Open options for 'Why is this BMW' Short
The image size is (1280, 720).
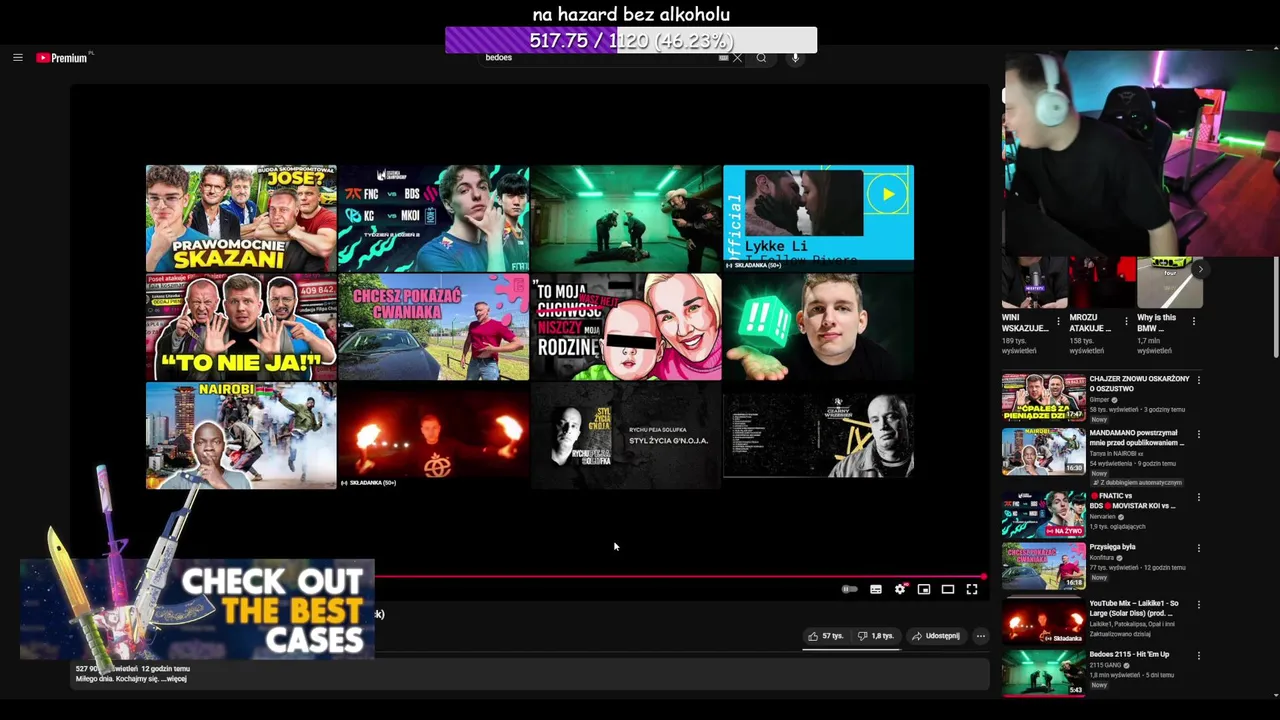(1194, 322)
